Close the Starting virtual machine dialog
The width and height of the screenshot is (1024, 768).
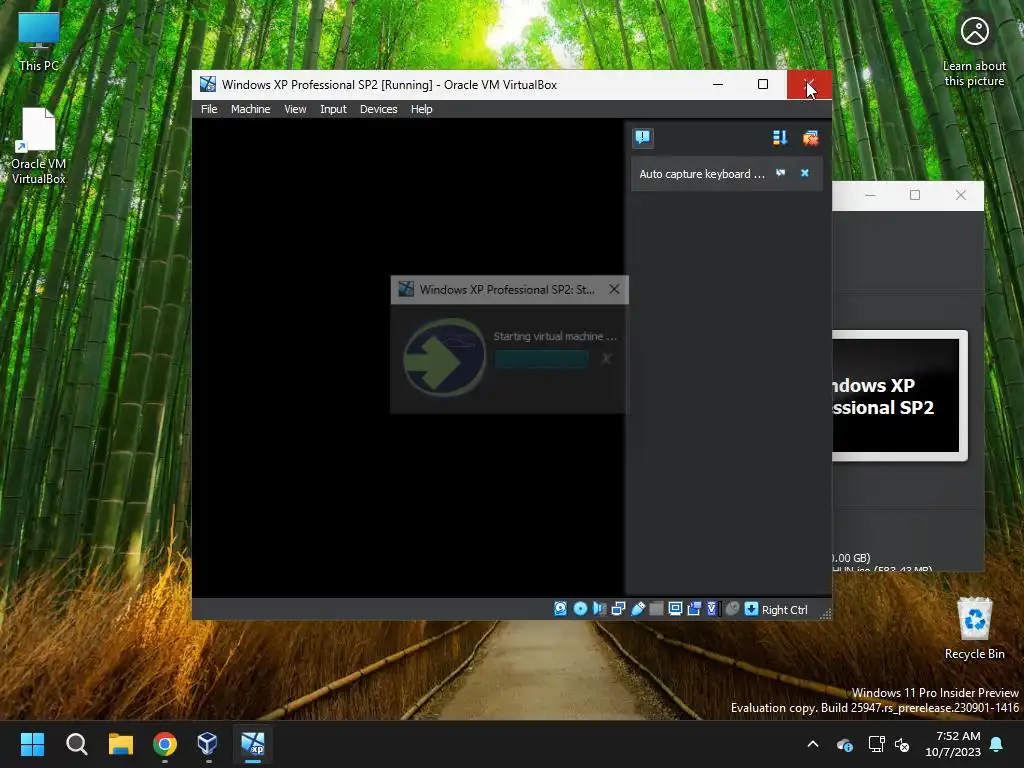click(614, 289)
